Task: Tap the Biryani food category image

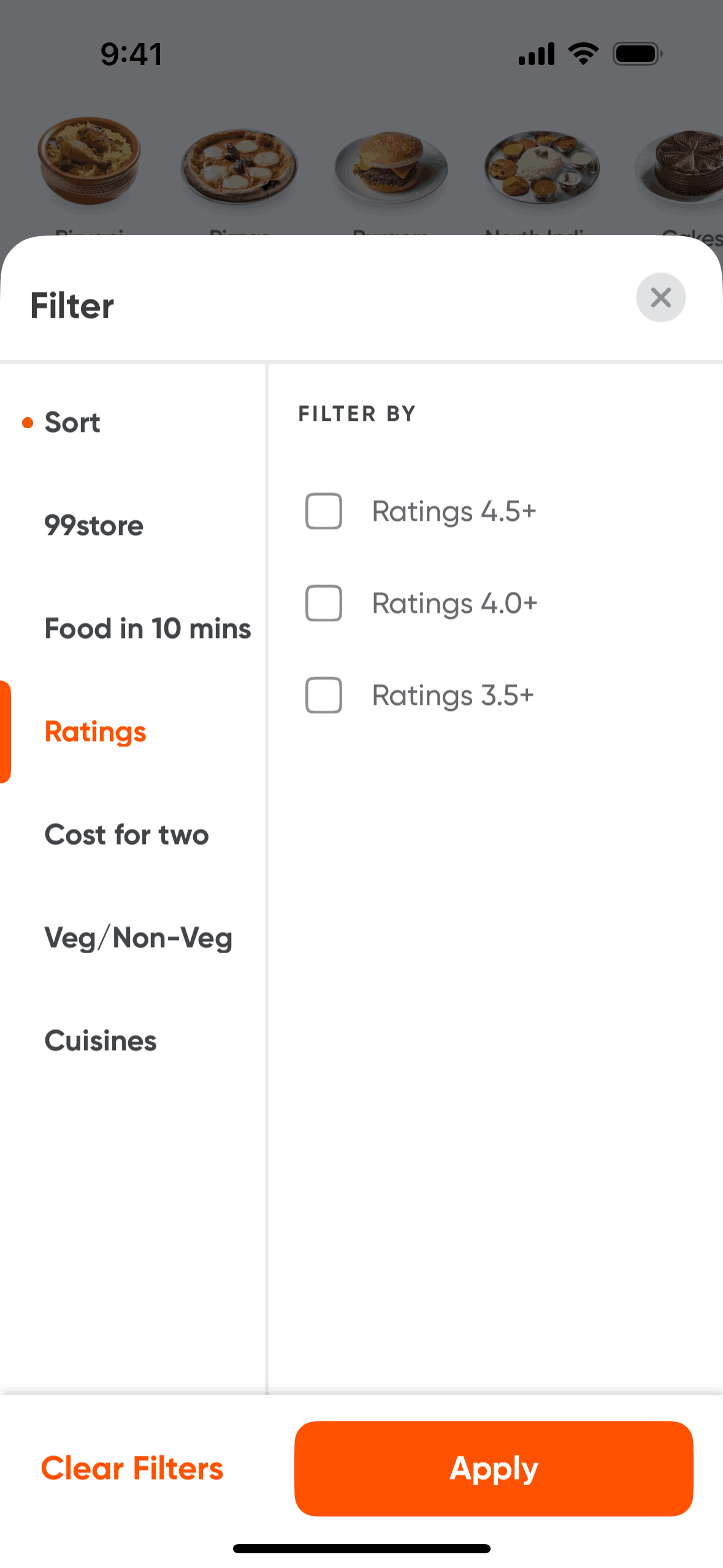Action: [x=90, y=162]
